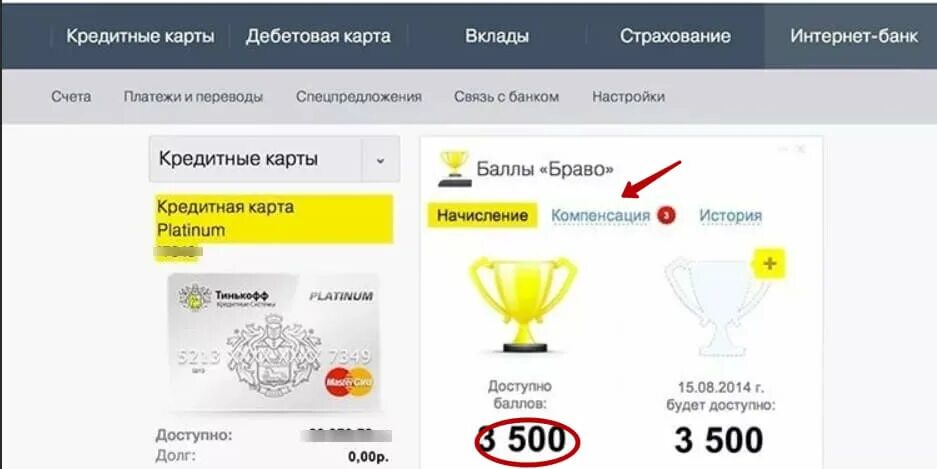
Task: Click the Platinum card image thumbnail
Action: [274, 342]
